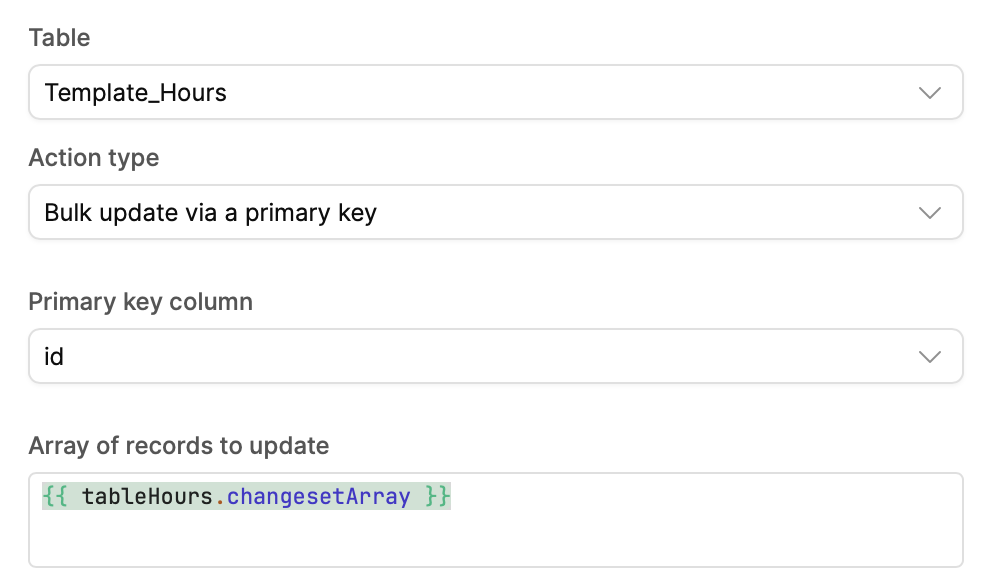Open the Primary key column dropdown
Viewport: 982px width, 588px height.
coord(495,356)
